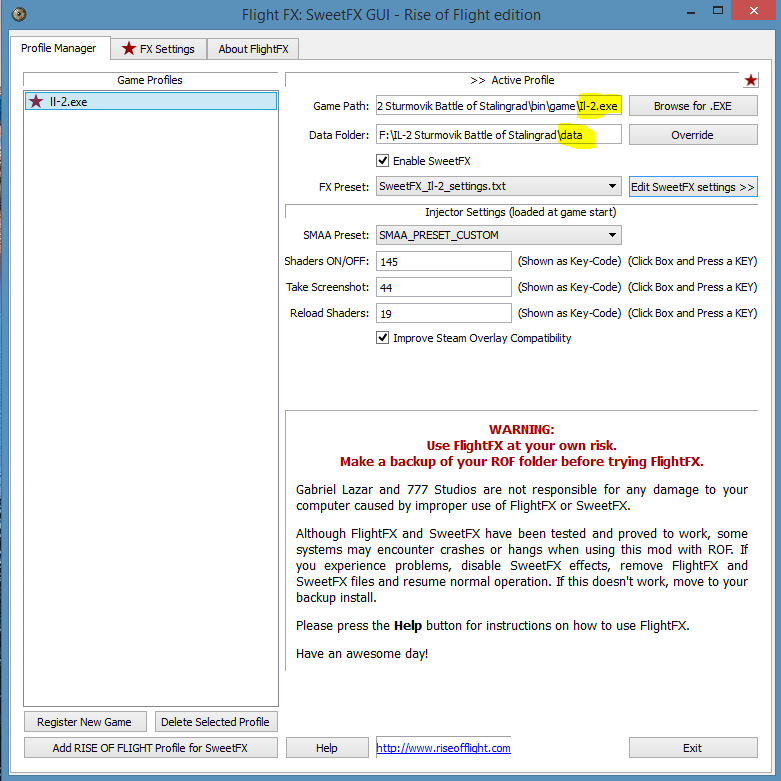Maximize the Flight FX window
This screenshot has height=781, width=781.
[718, 11]
